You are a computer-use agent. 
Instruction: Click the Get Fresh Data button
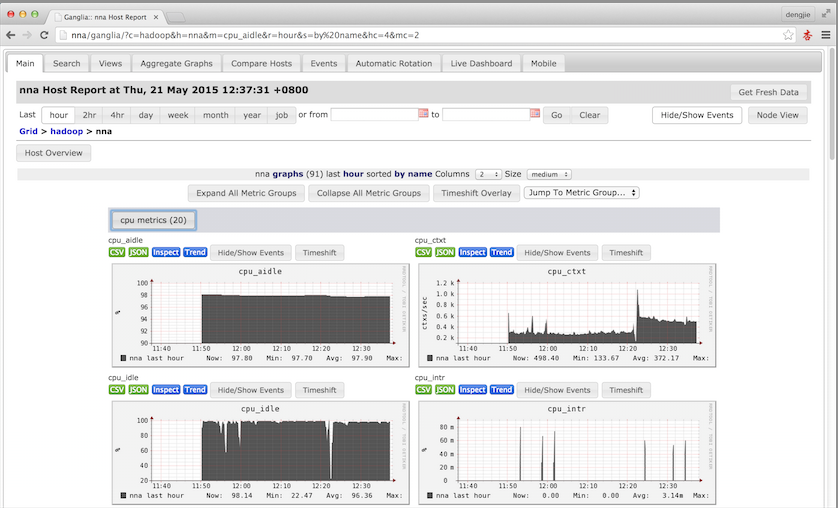(x=768, y=92)
